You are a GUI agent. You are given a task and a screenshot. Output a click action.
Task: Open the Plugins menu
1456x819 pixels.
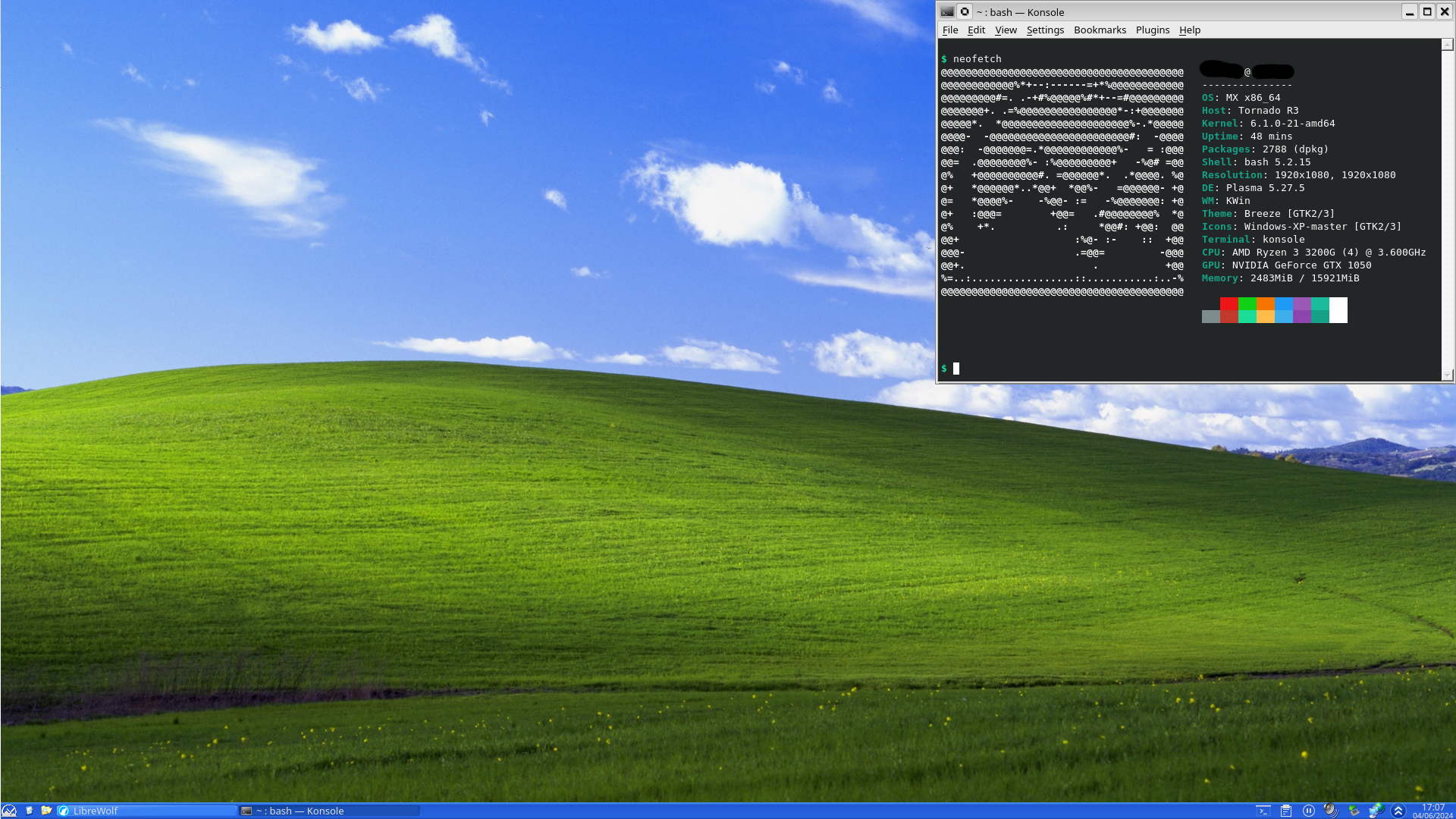pyautogui.click(x=1152, y=30)
